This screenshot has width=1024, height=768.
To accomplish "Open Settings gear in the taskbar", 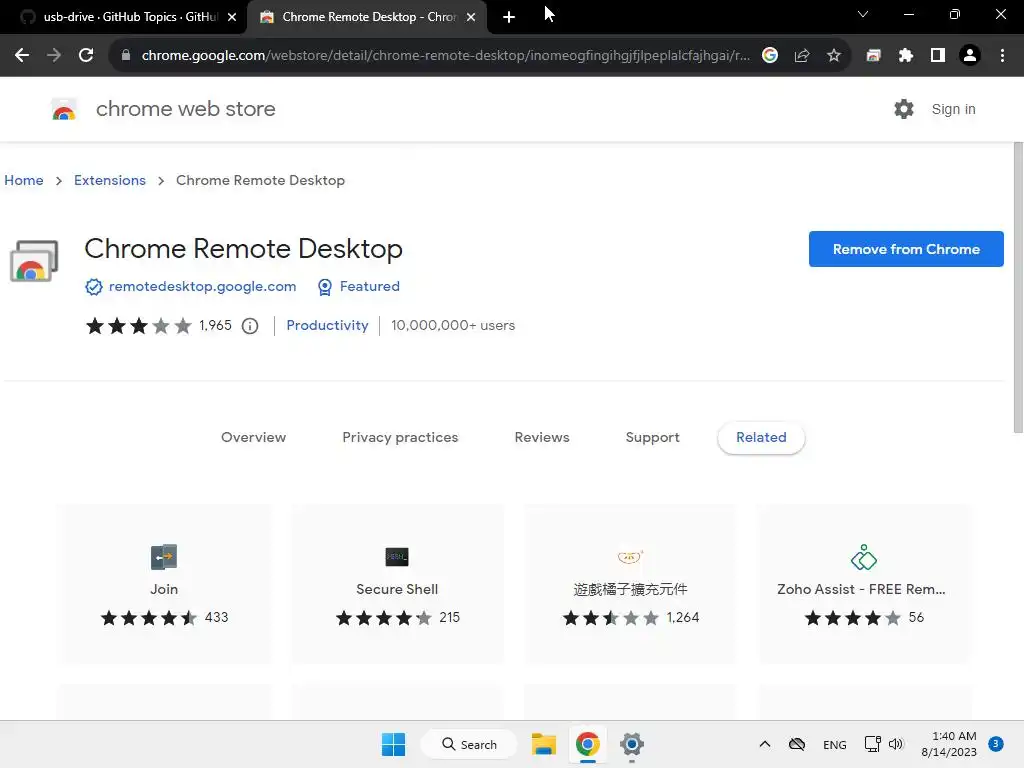I will point(632,744).
